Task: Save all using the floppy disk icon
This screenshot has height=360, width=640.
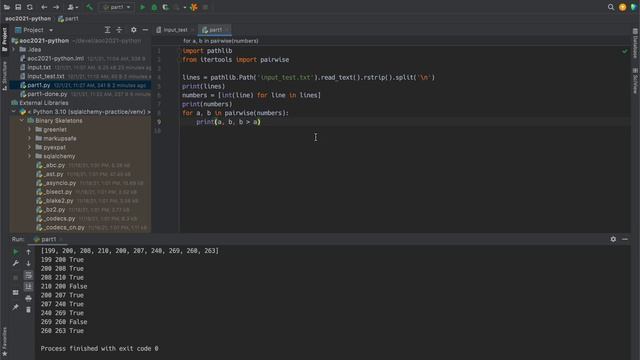Action: pos(18,7)
